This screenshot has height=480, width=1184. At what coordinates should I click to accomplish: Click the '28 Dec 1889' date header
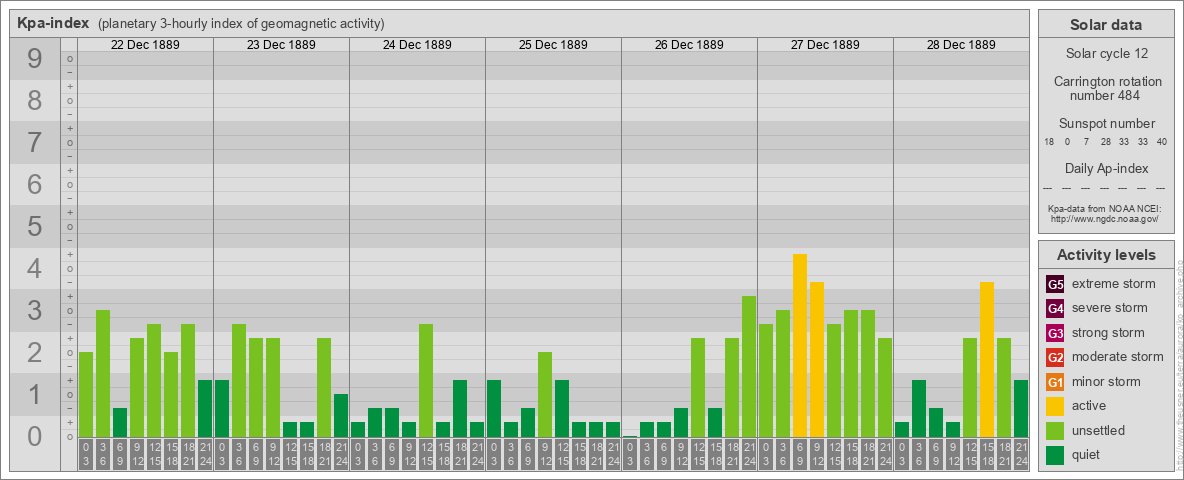[960, 45]
